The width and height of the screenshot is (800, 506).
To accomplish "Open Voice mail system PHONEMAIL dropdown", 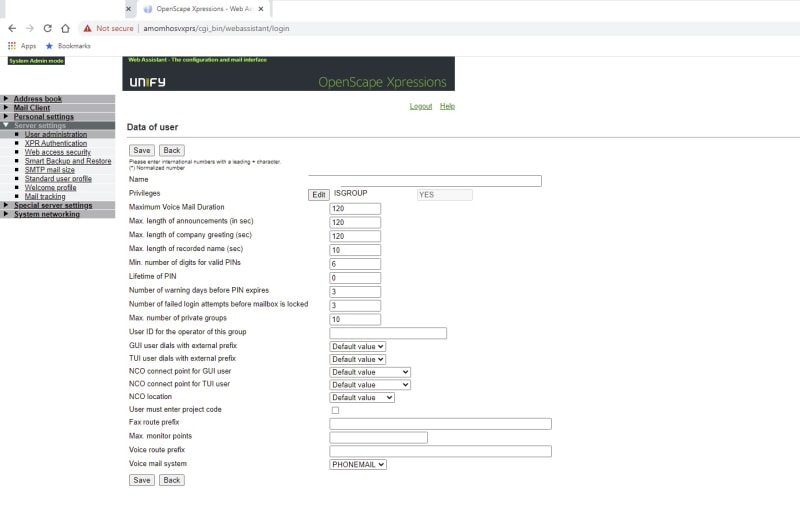I will point(358,465).
